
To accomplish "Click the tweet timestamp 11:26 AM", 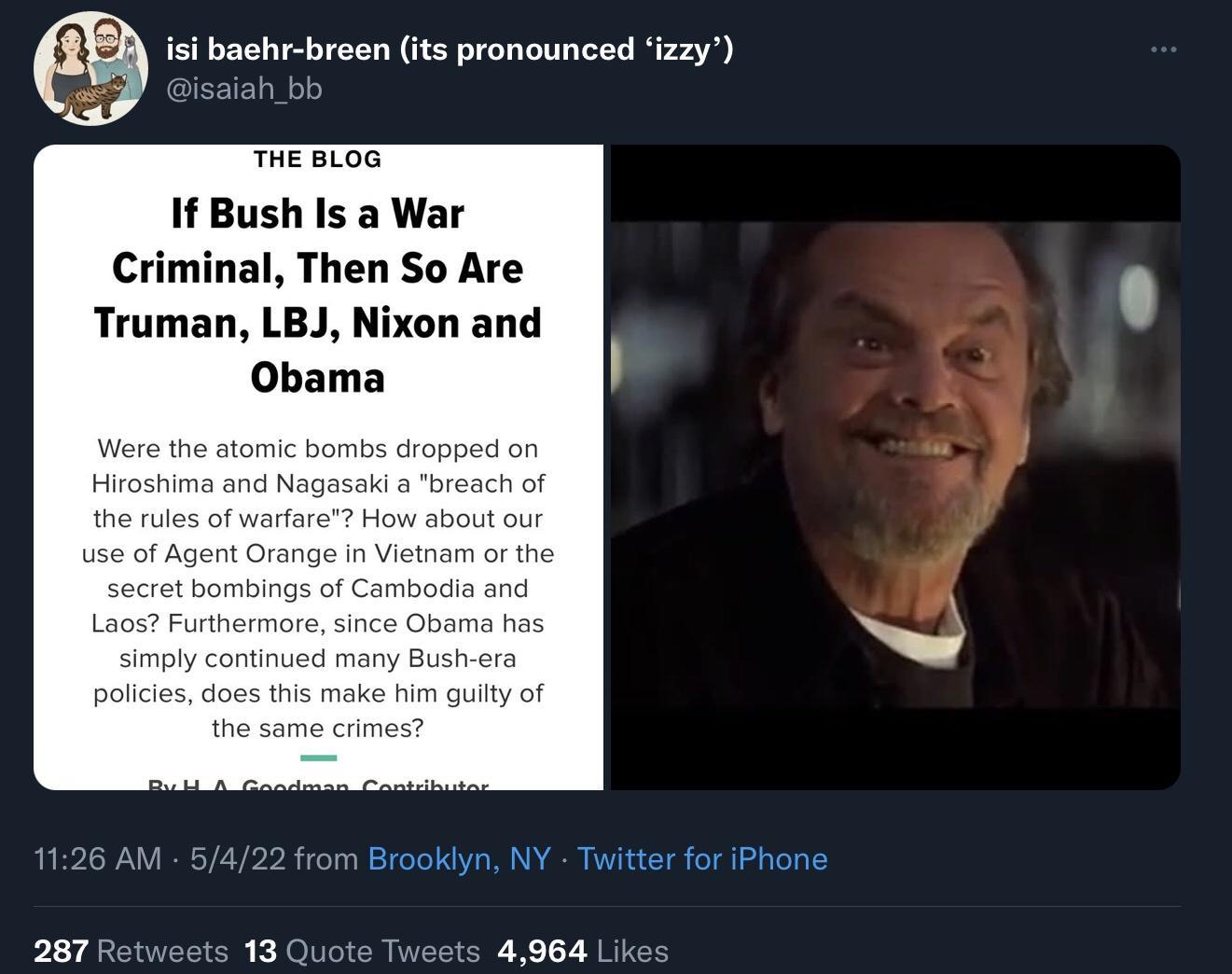I will click(x=96, y=859).
